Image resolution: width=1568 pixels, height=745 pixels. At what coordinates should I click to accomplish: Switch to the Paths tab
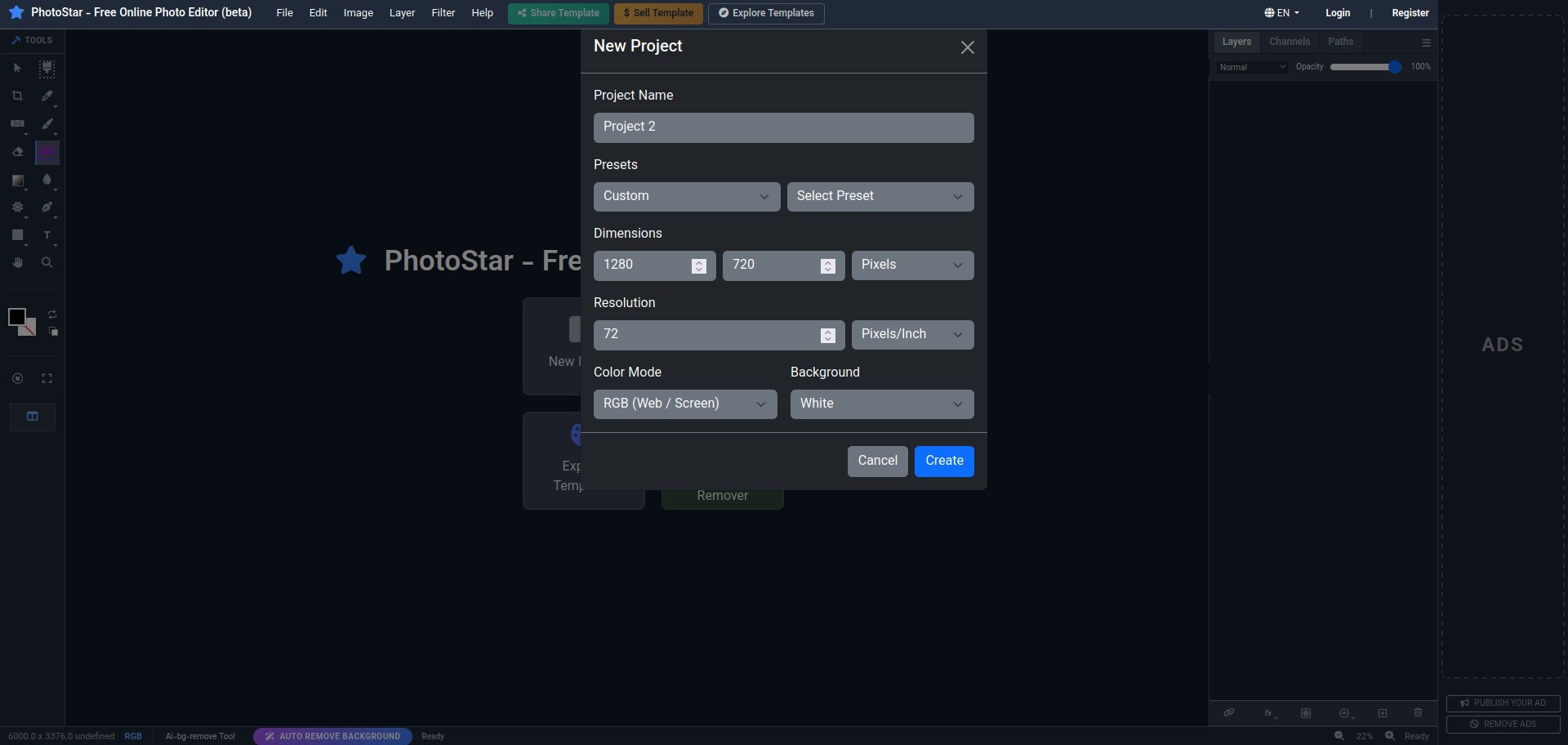pyautogui.click(x=1341, y=42)
